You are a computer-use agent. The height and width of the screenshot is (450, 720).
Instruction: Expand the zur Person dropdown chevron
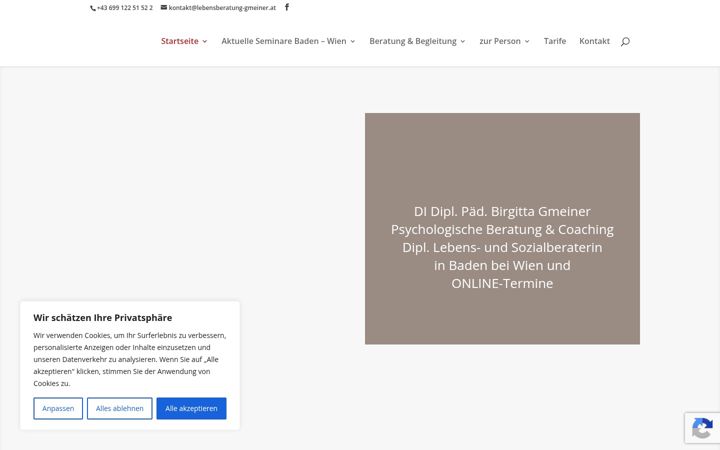point(527,41)
